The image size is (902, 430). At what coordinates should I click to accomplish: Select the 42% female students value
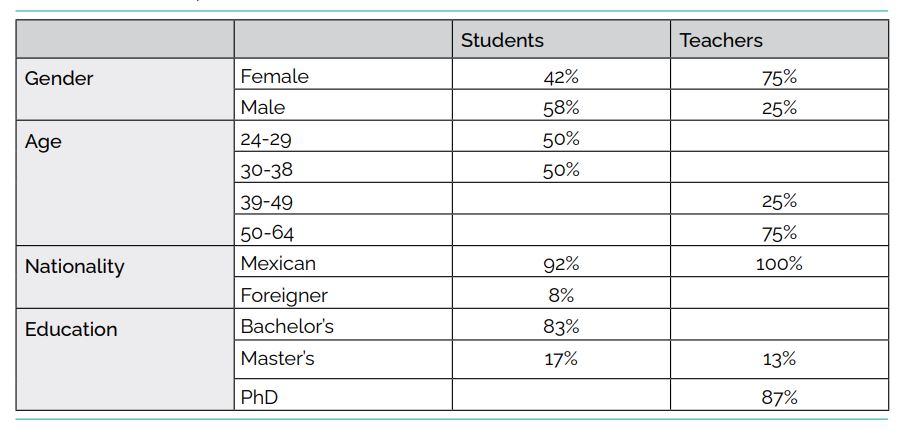point(561,77)
